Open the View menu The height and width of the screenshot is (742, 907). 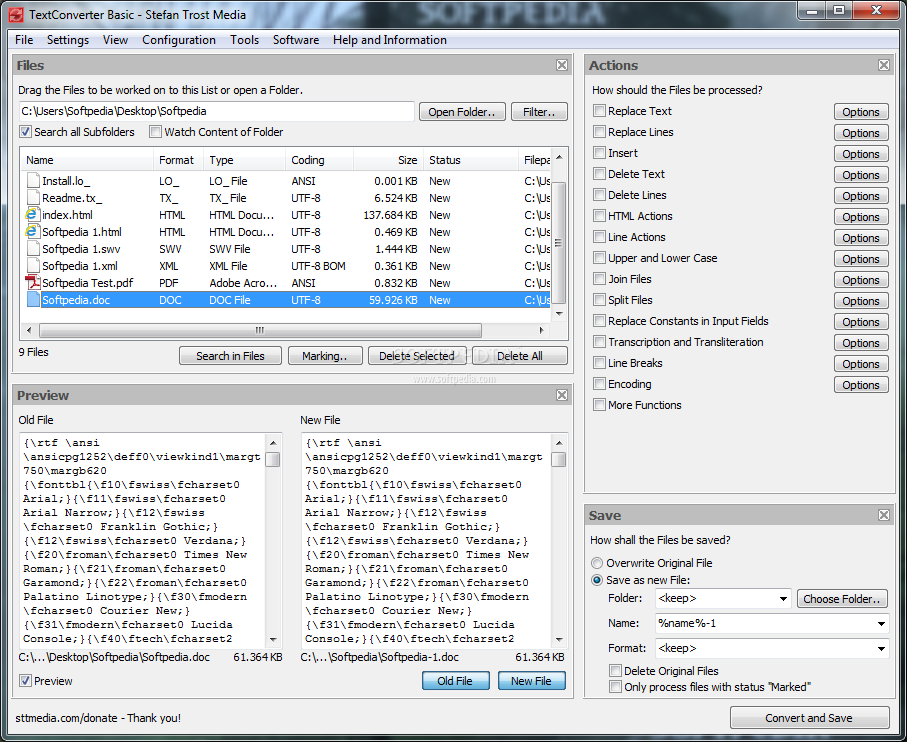tap(115, 40)
